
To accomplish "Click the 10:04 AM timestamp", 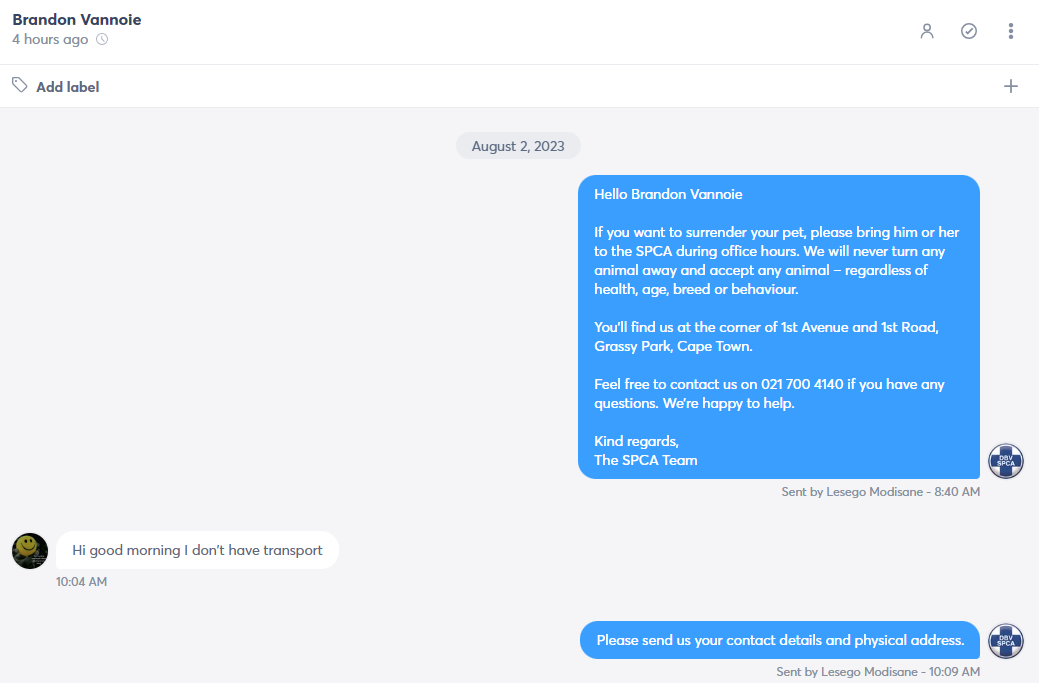I will [82, 582].
